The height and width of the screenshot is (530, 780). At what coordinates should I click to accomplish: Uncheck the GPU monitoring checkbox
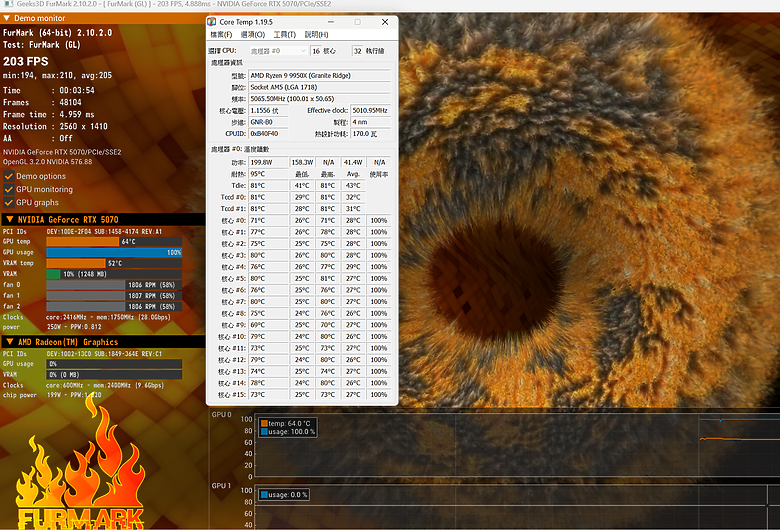pos(9,189)
